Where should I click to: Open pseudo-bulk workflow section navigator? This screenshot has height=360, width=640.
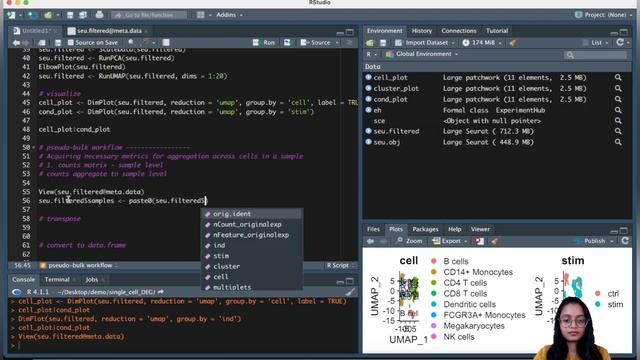[x=78, y=265]
